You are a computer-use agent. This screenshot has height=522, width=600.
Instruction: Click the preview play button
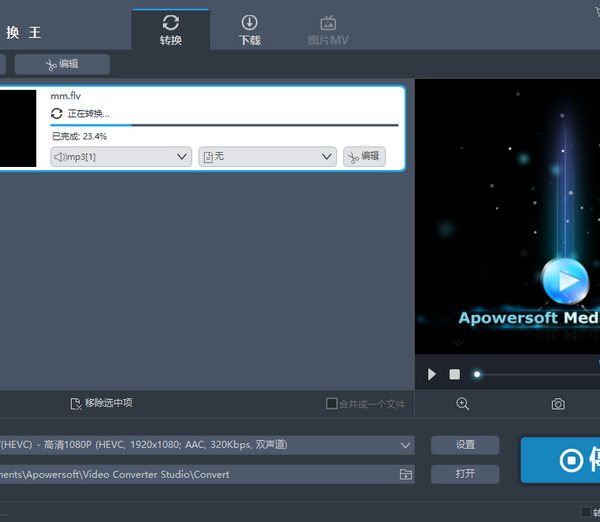pyautogui.click(x=432, y=374)
